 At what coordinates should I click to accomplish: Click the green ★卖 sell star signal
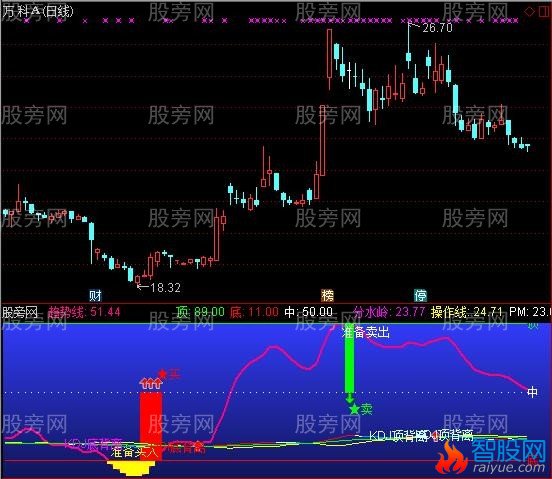point(360,409)
